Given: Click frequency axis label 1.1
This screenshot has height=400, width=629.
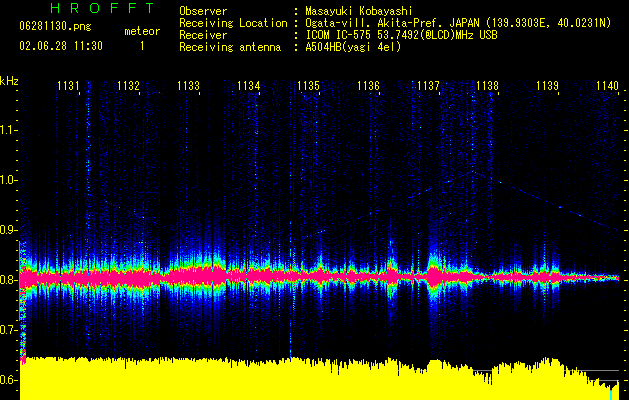Looking at the screenshot, I should coord(8,130).
